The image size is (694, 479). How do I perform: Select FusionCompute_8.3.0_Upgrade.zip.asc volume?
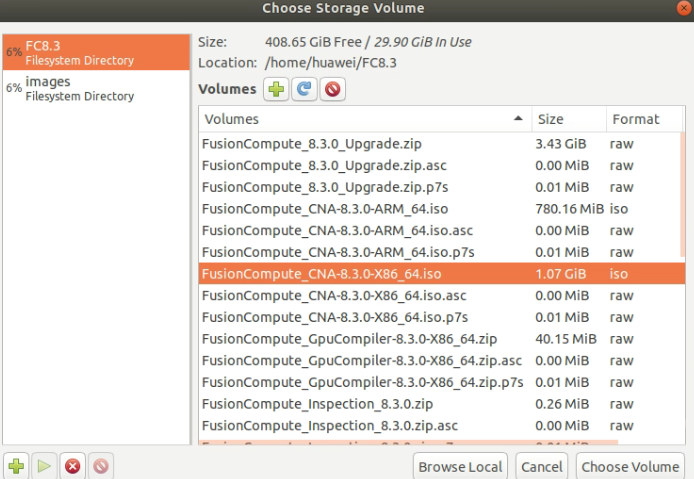click(x=440, y=166)
